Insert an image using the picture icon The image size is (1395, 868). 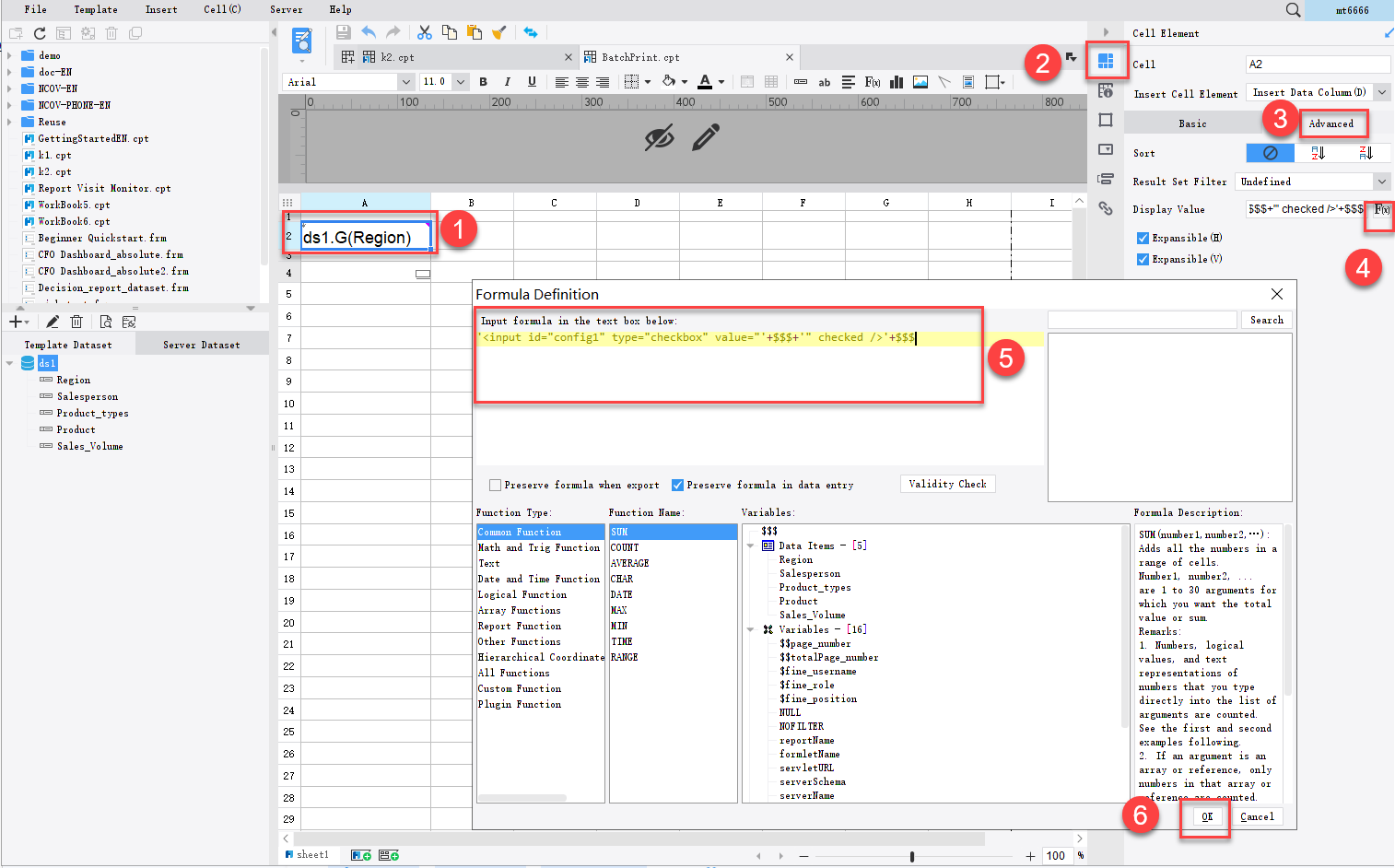[x=920, y=81]
